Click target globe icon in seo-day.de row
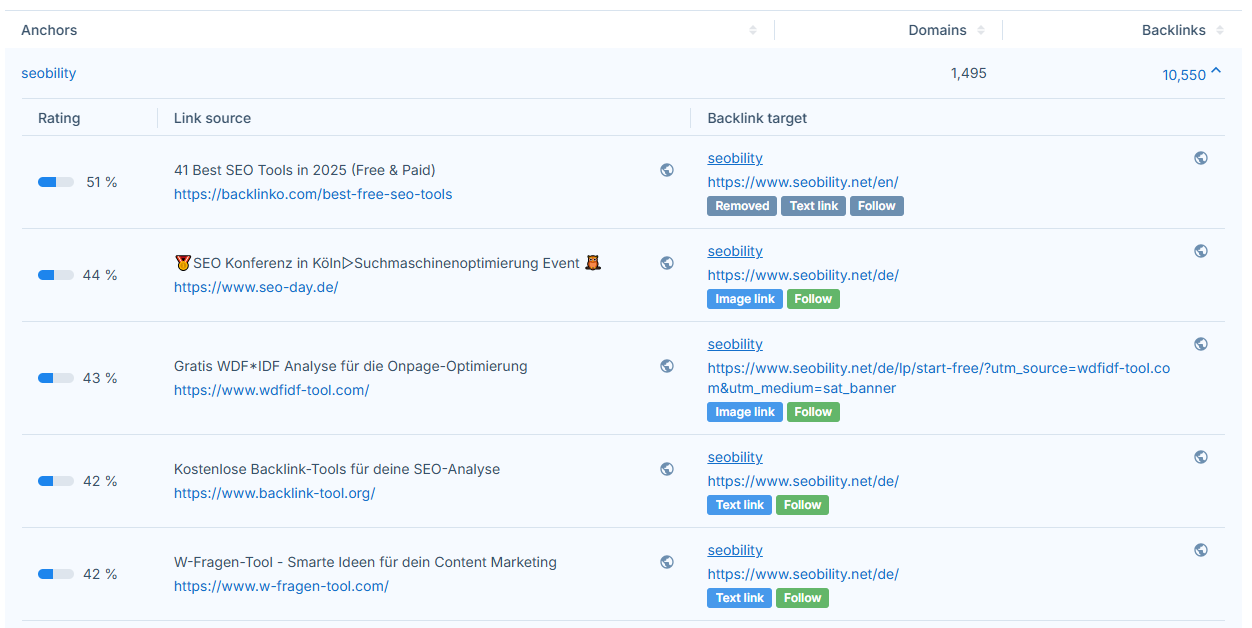This screenshot has height=628, width=1252. [1201, 251]
